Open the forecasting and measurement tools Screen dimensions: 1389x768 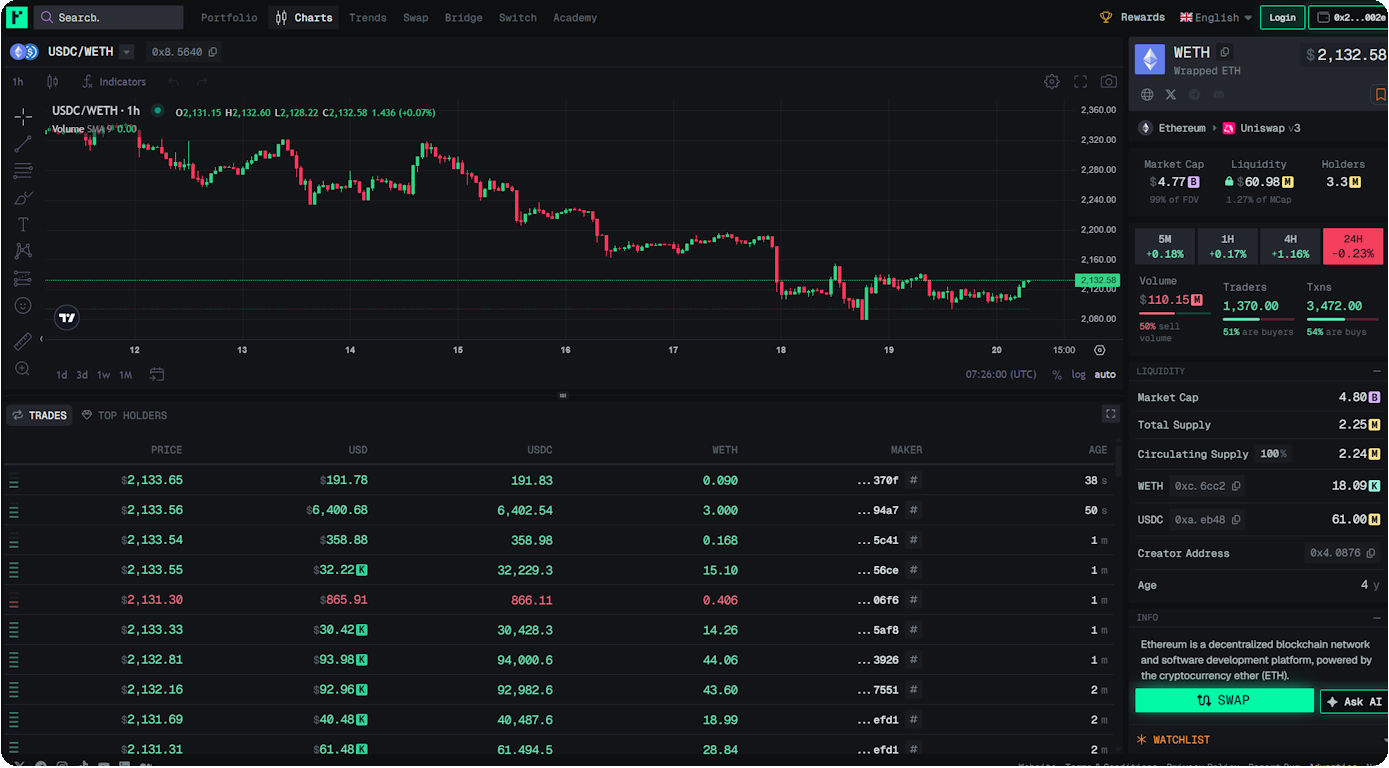22,278
